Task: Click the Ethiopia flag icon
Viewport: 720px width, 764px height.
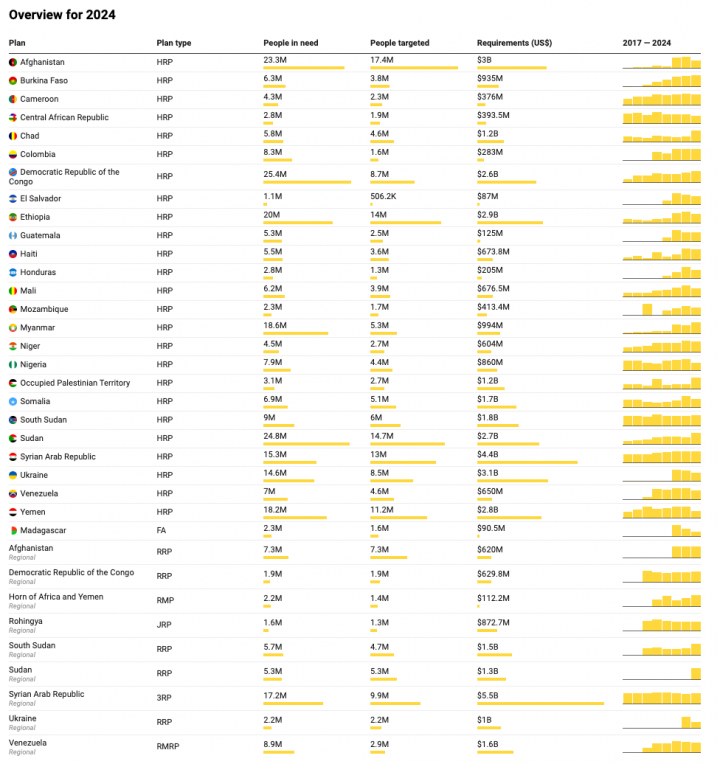Action: click(x=13, y=217)
